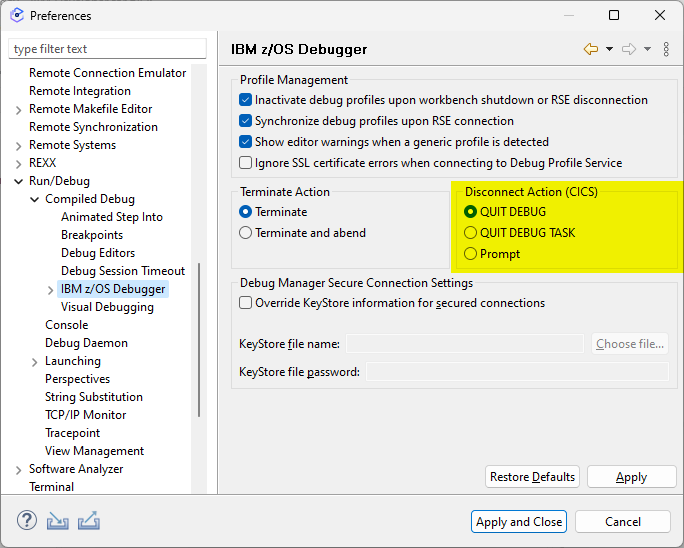684x548 pixels.
Task: Select QUIT DEBUG TASK radio button
Action: [x=470, y=233]
